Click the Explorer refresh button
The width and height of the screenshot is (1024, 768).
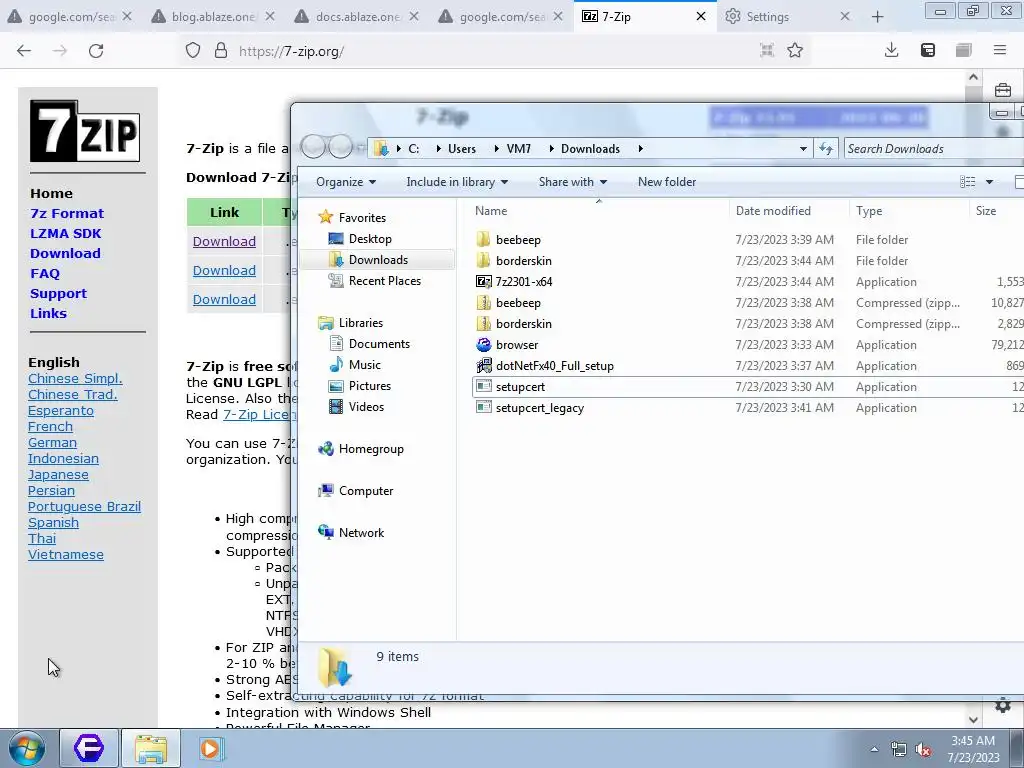click(x=826, y=149)
